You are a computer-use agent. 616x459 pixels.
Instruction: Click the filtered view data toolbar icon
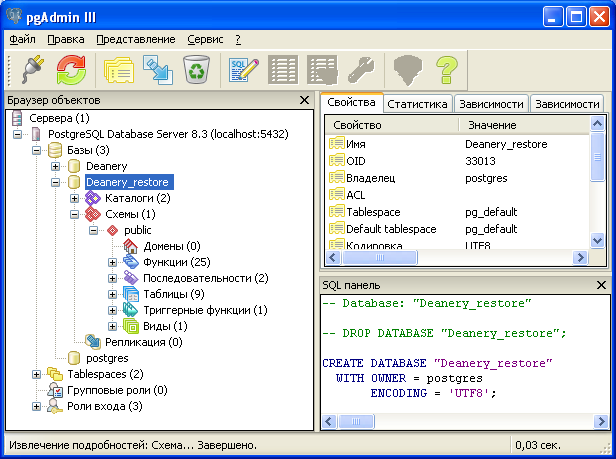[x=322, y=70]
